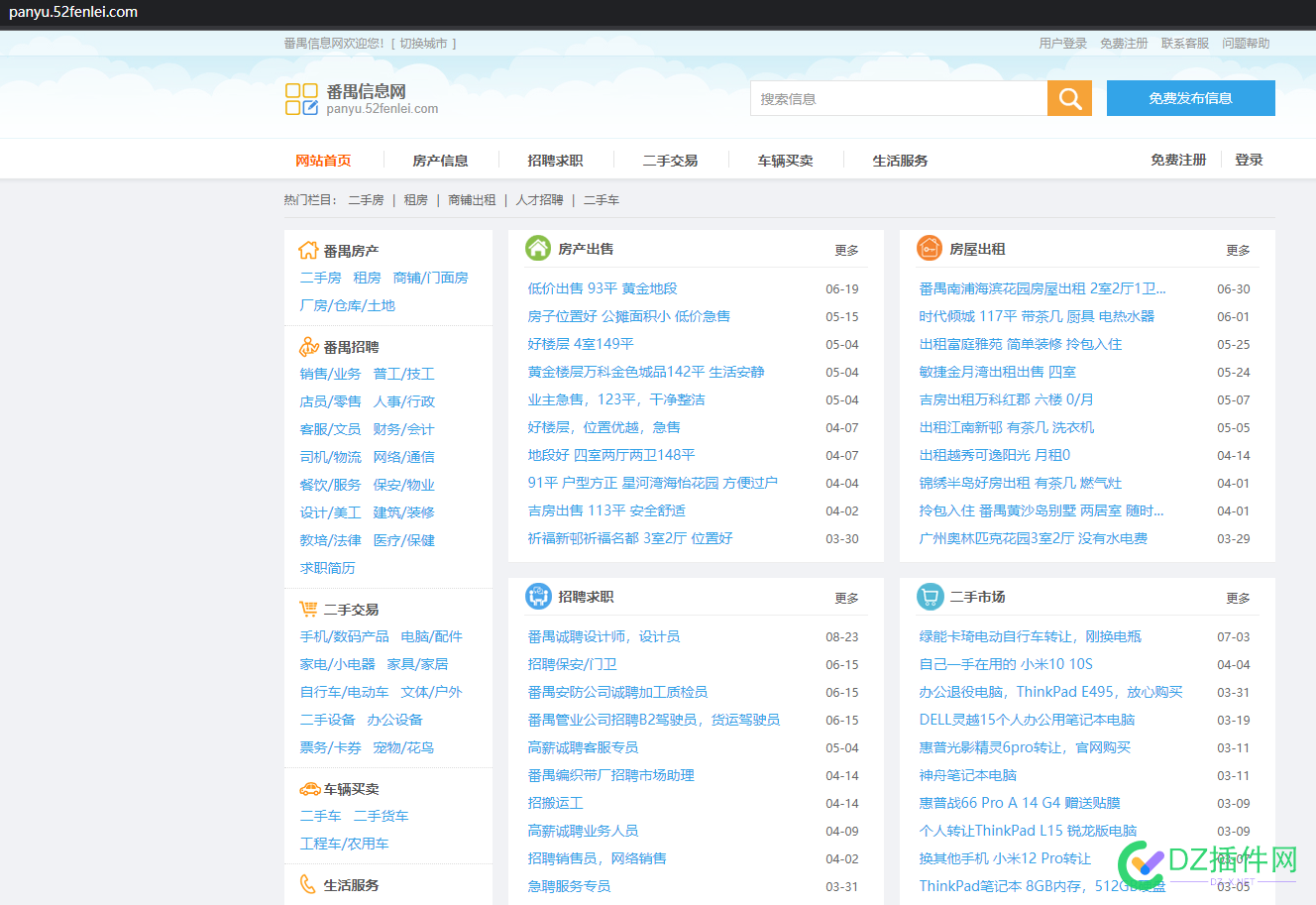The height and width of the screenshot is (905, 1316).
Task: Open sidebar category 财务/会计
Action: coord(403,429)
